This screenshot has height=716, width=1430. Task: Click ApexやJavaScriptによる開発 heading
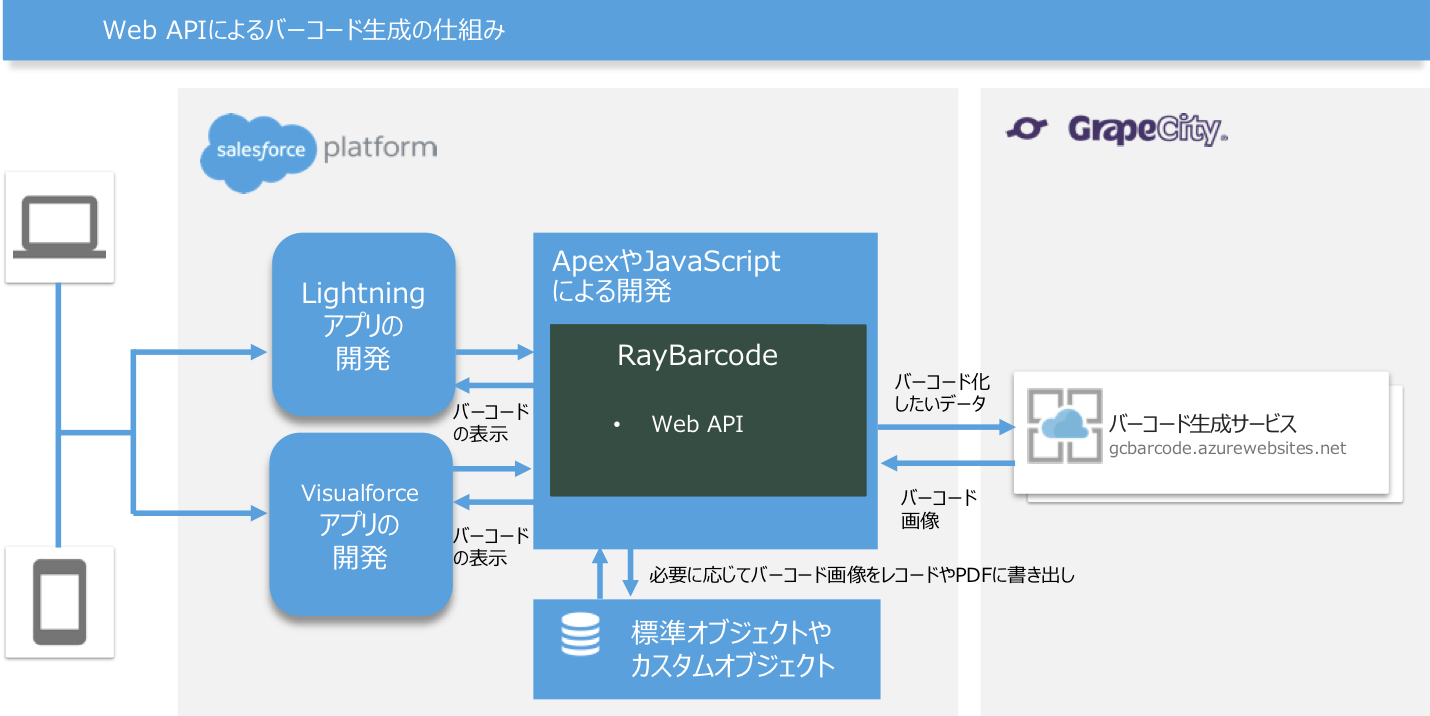[666, 276]
